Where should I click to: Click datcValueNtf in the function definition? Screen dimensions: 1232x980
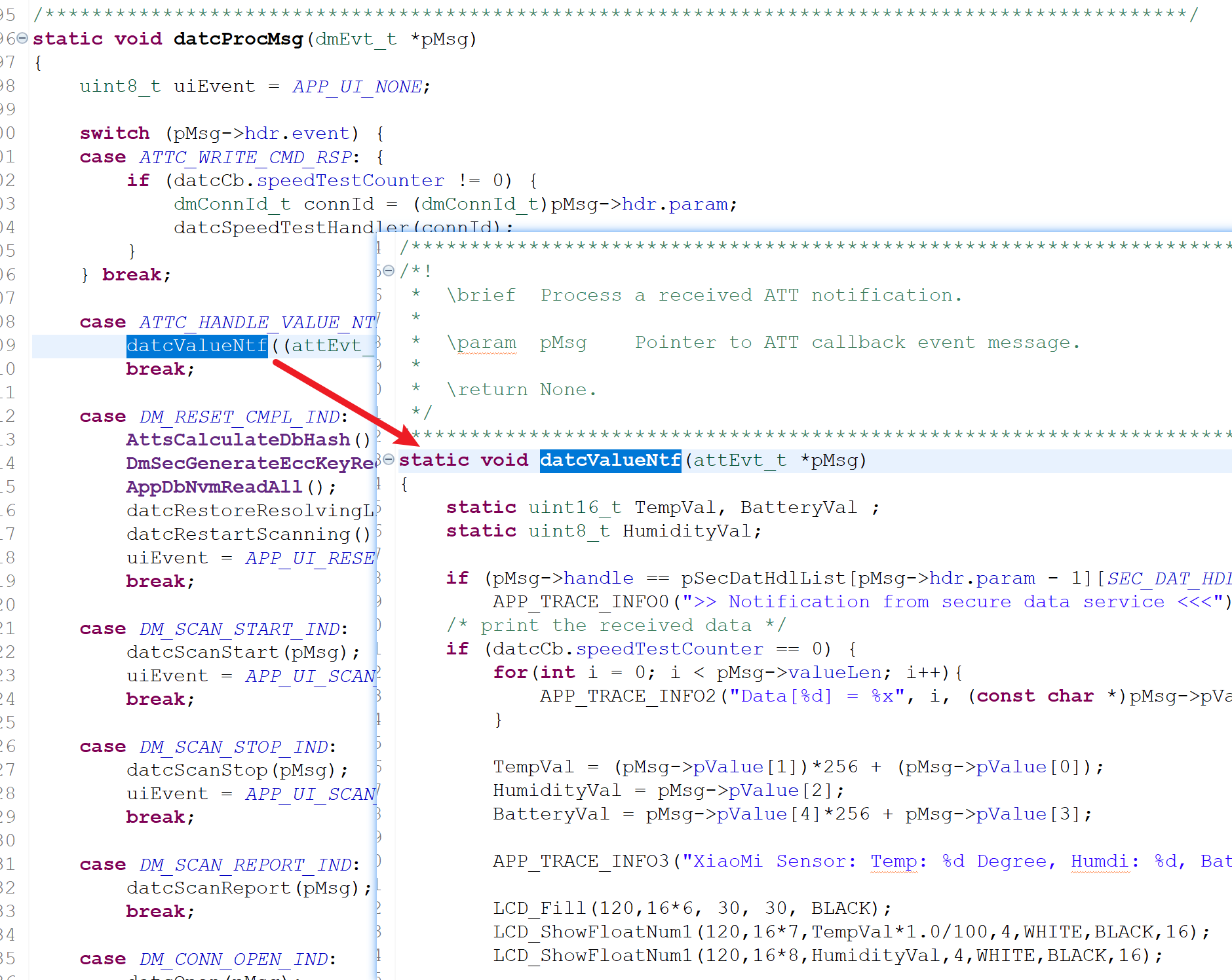click(610, 461)
